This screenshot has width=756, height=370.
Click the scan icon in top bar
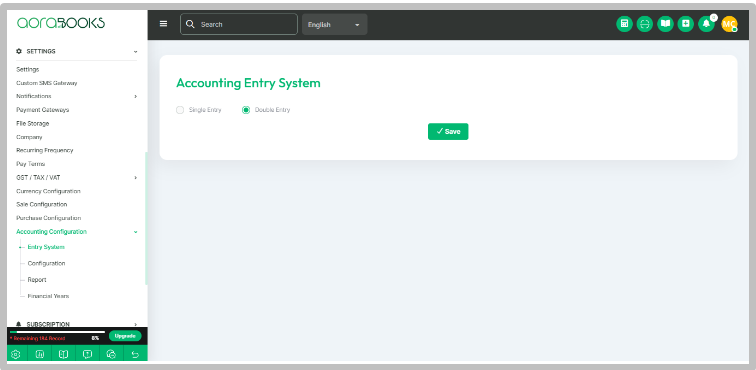tap(645, 24)
